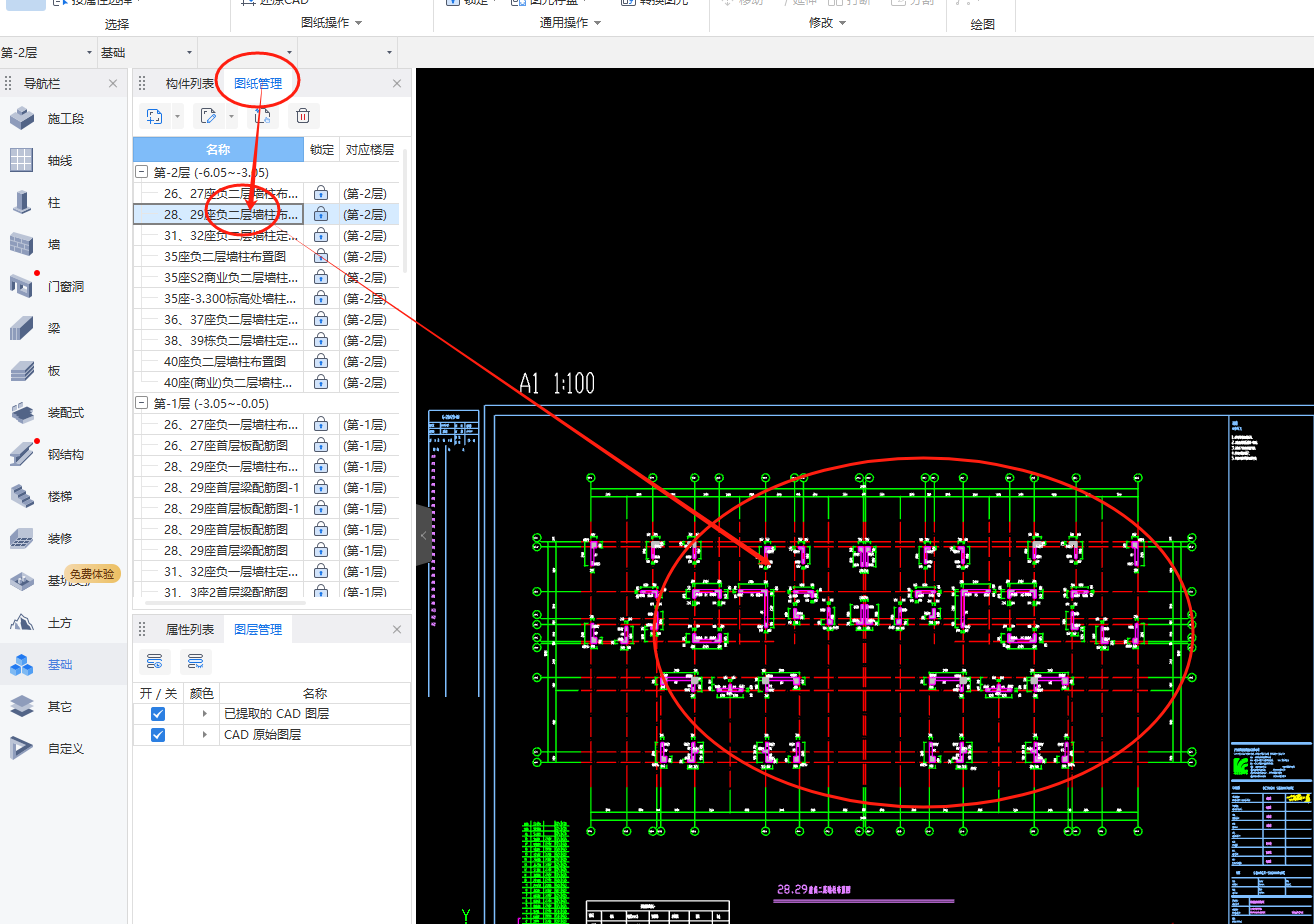This screenshot has height=924, width=1314.
Task: Close the 图层管理 panel
Action: point(397,630)
